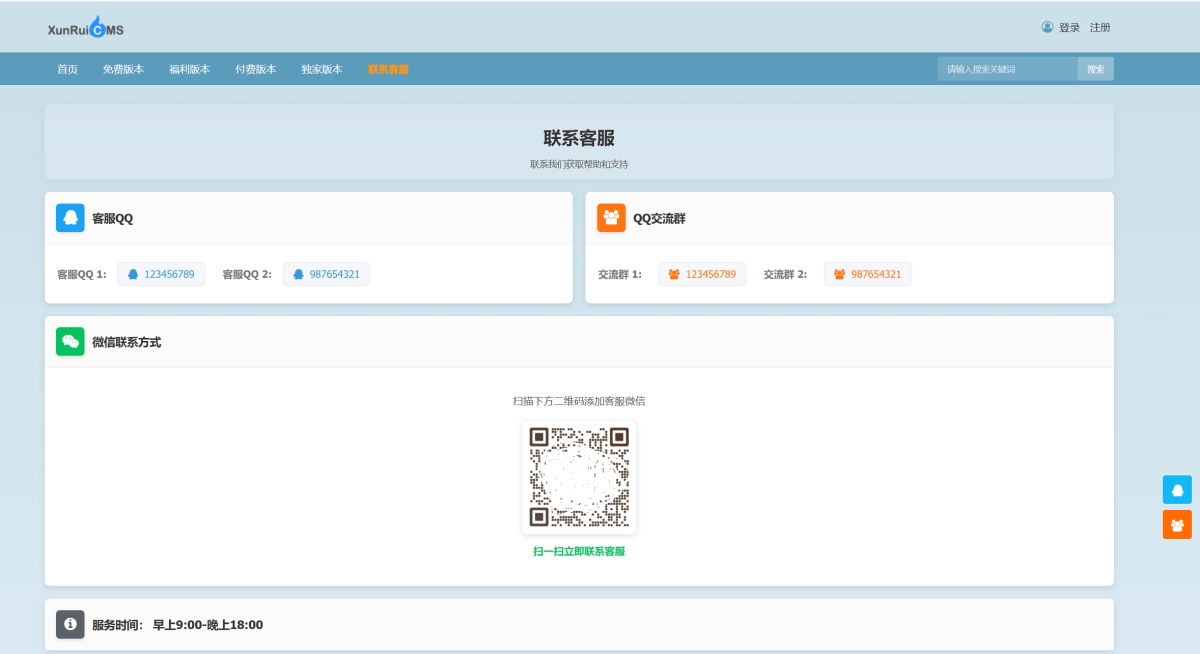Click the 搜索 search button
This screenshot has width=1200, height=654.
coord(1096,69)
